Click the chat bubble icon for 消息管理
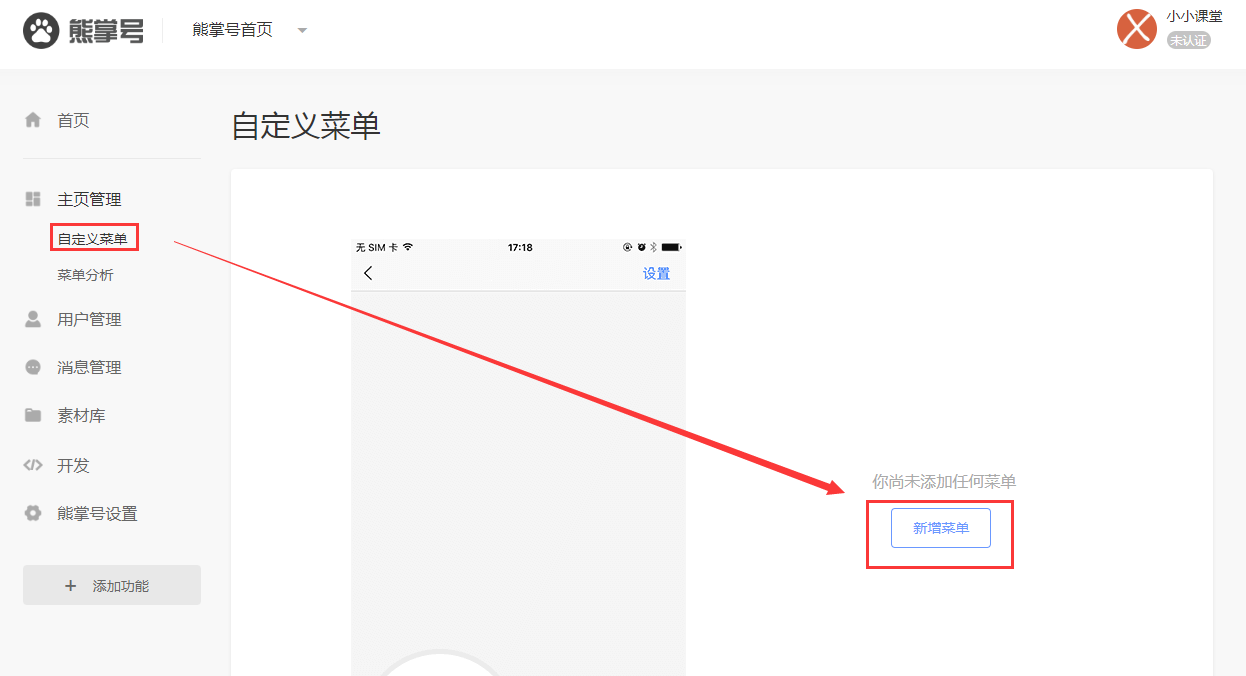 coord(33,367)
